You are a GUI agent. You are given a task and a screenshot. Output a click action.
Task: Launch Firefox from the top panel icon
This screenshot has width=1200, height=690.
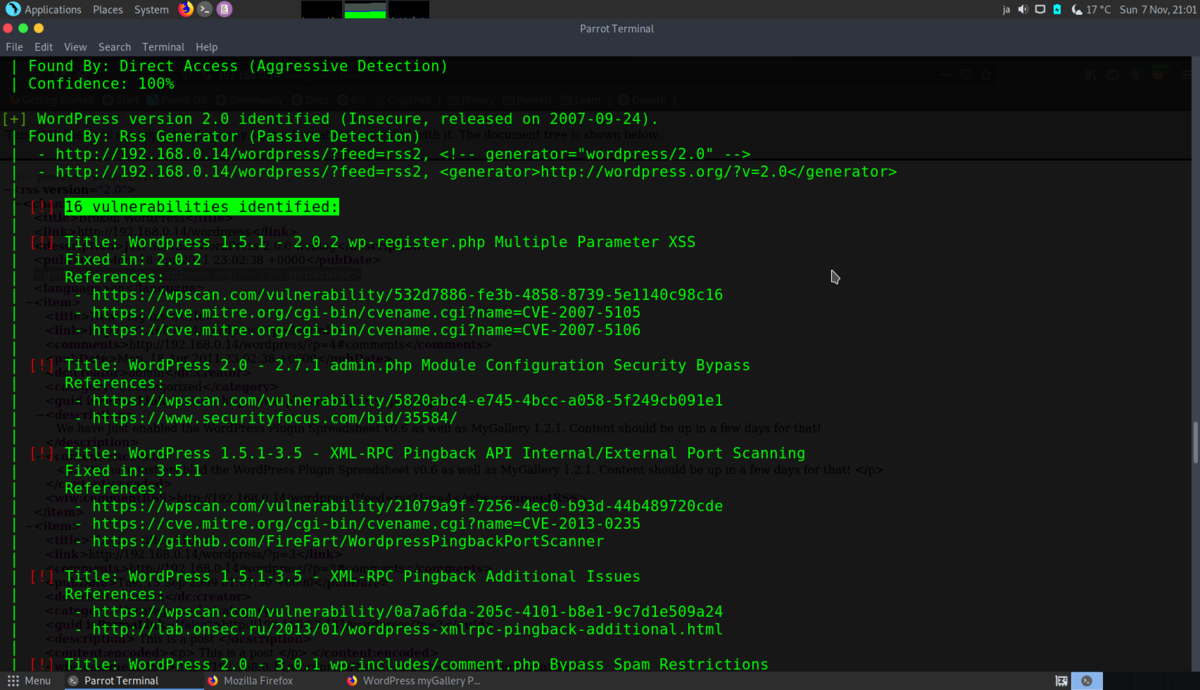(x=186, y=9)
